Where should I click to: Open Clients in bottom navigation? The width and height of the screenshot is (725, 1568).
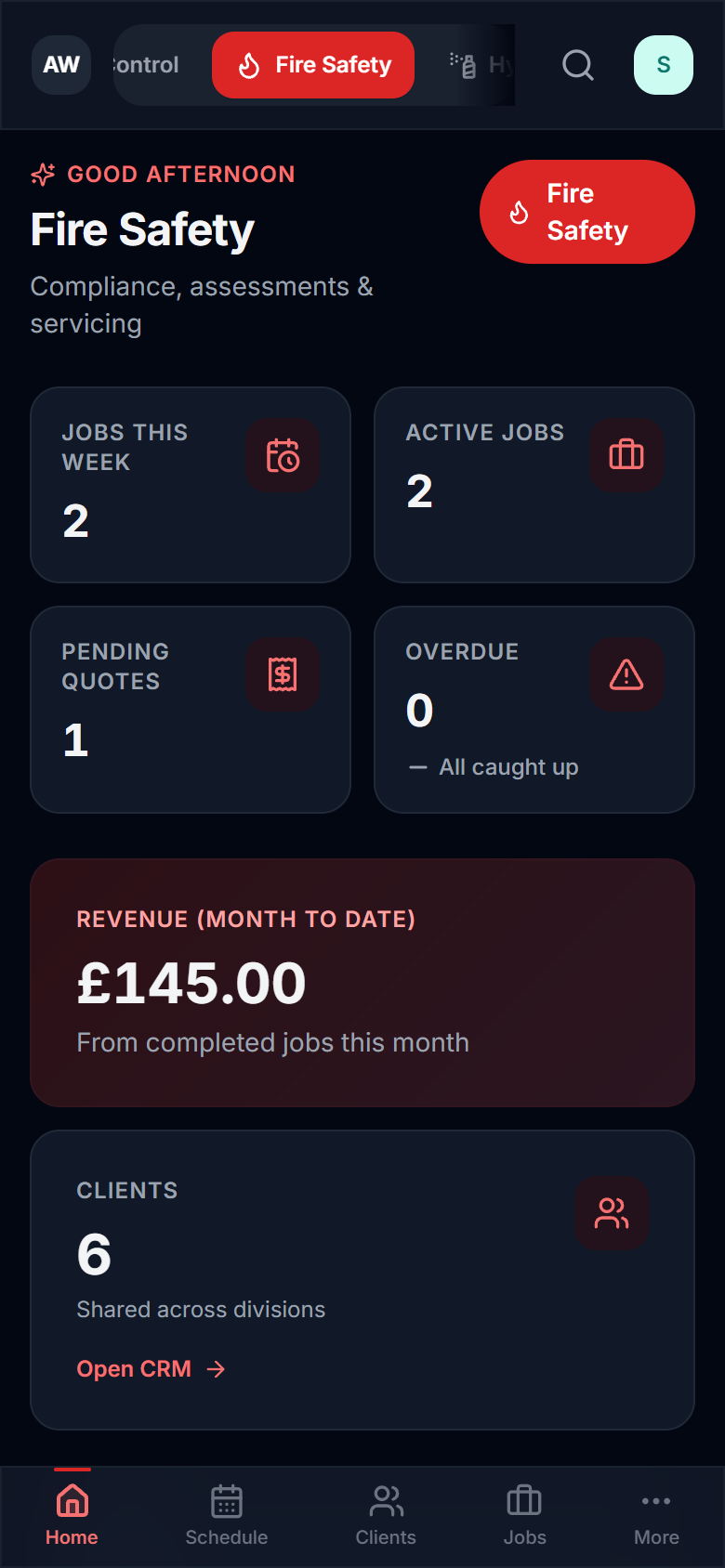point(386,1516)
